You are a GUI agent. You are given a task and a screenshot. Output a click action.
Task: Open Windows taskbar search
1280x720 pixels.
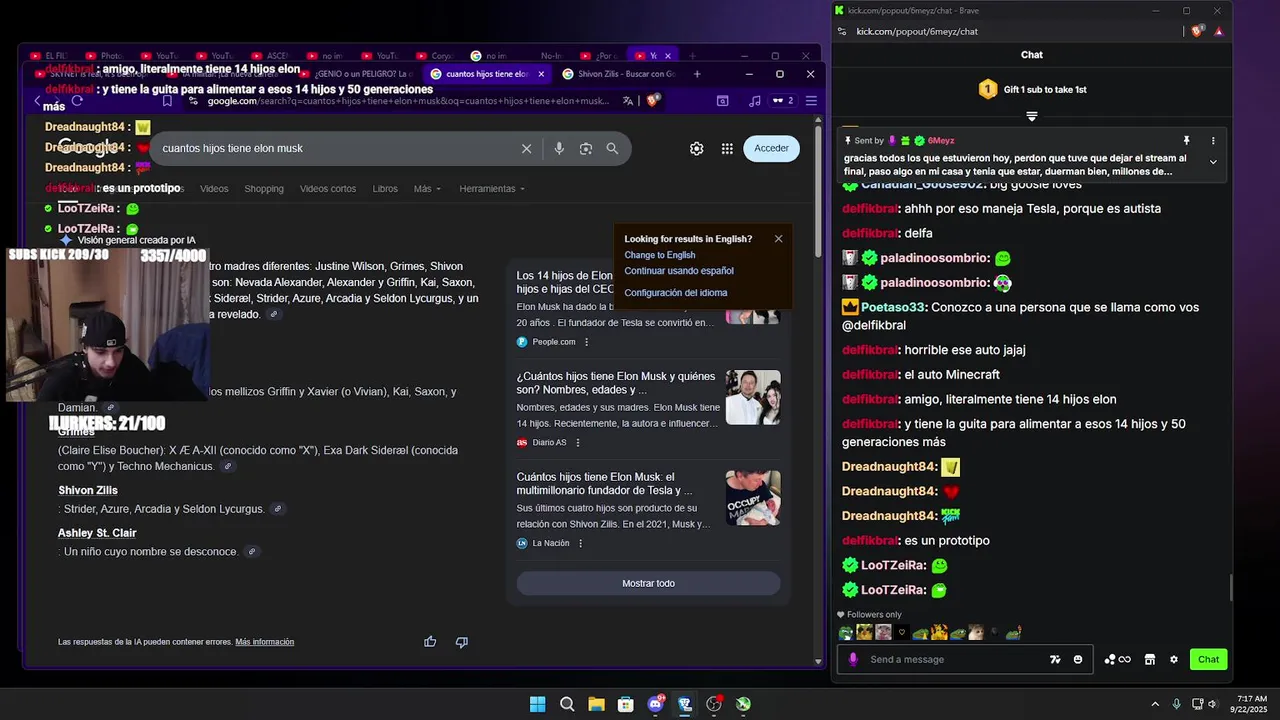click(567, 704)
